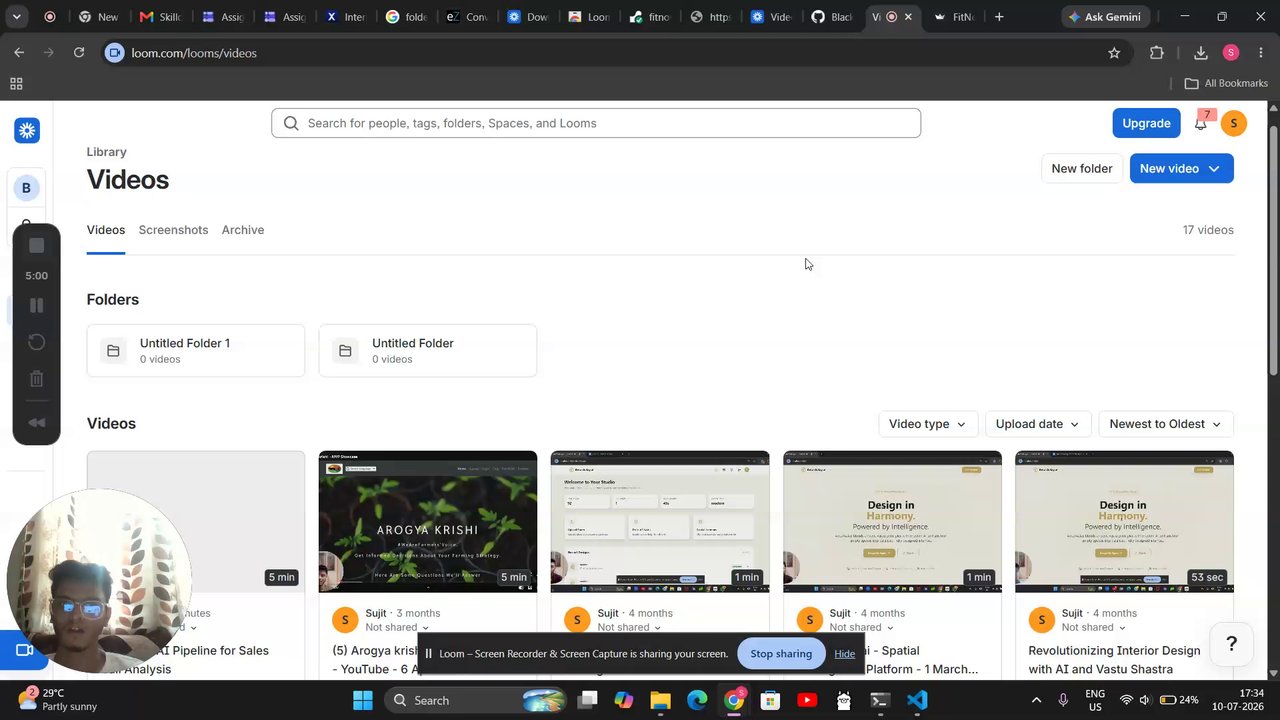The width and height of the screenshot is (1280, 720).
Task: Open the Chrome extensions puzzle icon
Action: point(1157,53)
